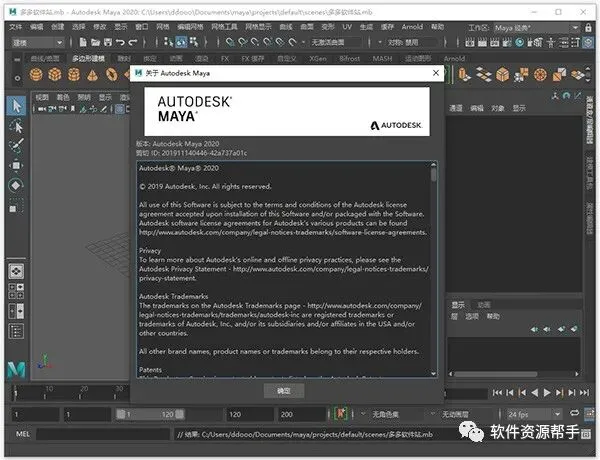The width and height of the screenshot is (600, 460).
Task: Click the Open Scene folder icon
Action: point(95,42)
